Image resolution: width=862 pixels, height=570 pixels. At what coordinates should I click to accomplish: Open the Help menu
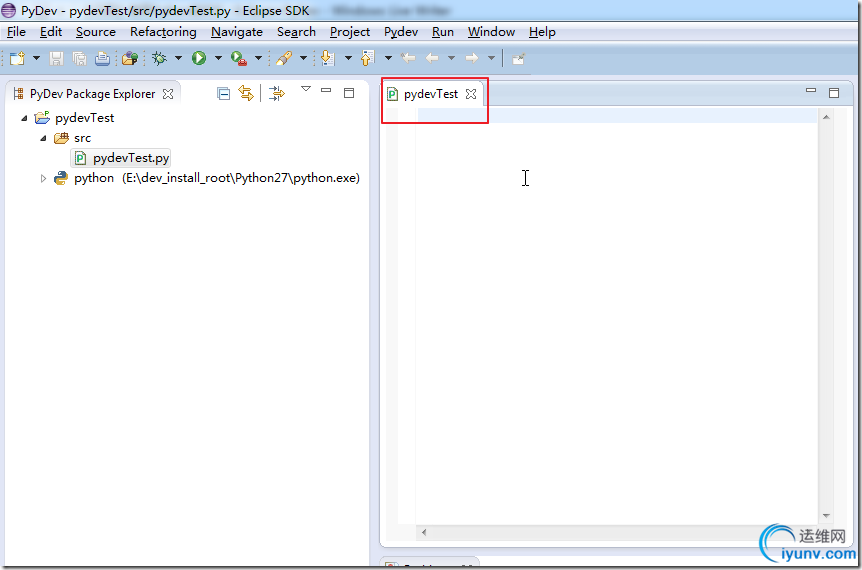[542, 32]
